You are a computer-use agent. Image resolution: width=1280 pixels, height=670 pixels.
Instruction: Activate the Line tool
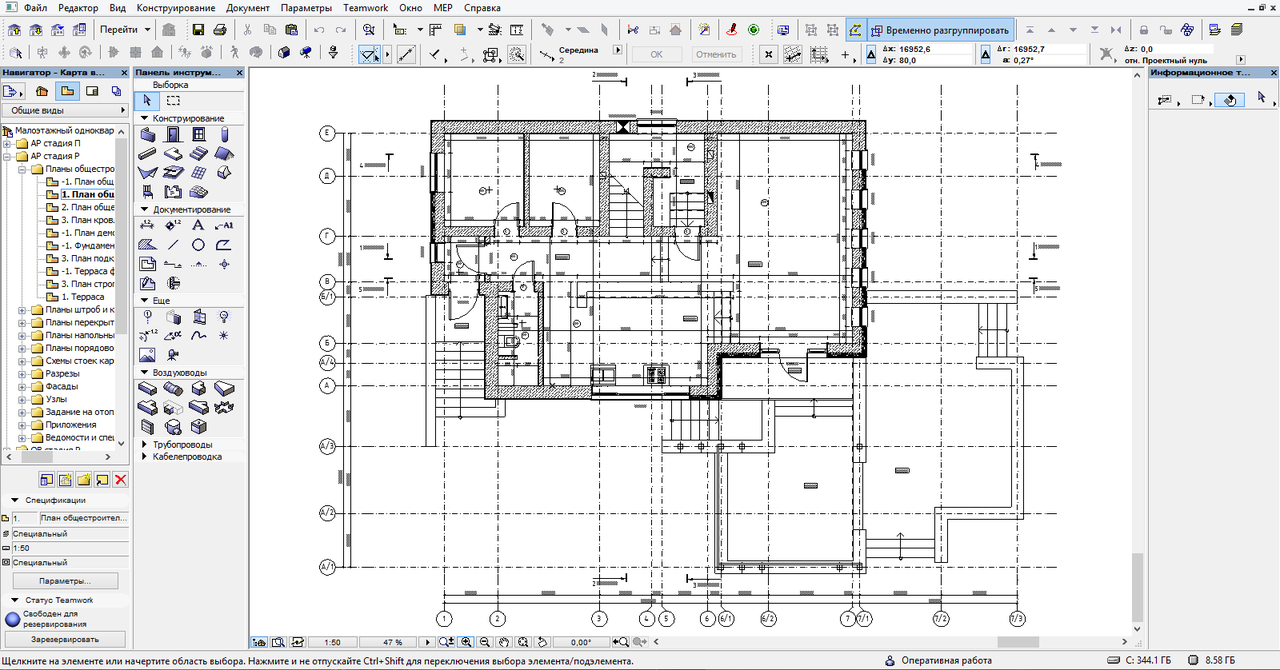(173, 245)
